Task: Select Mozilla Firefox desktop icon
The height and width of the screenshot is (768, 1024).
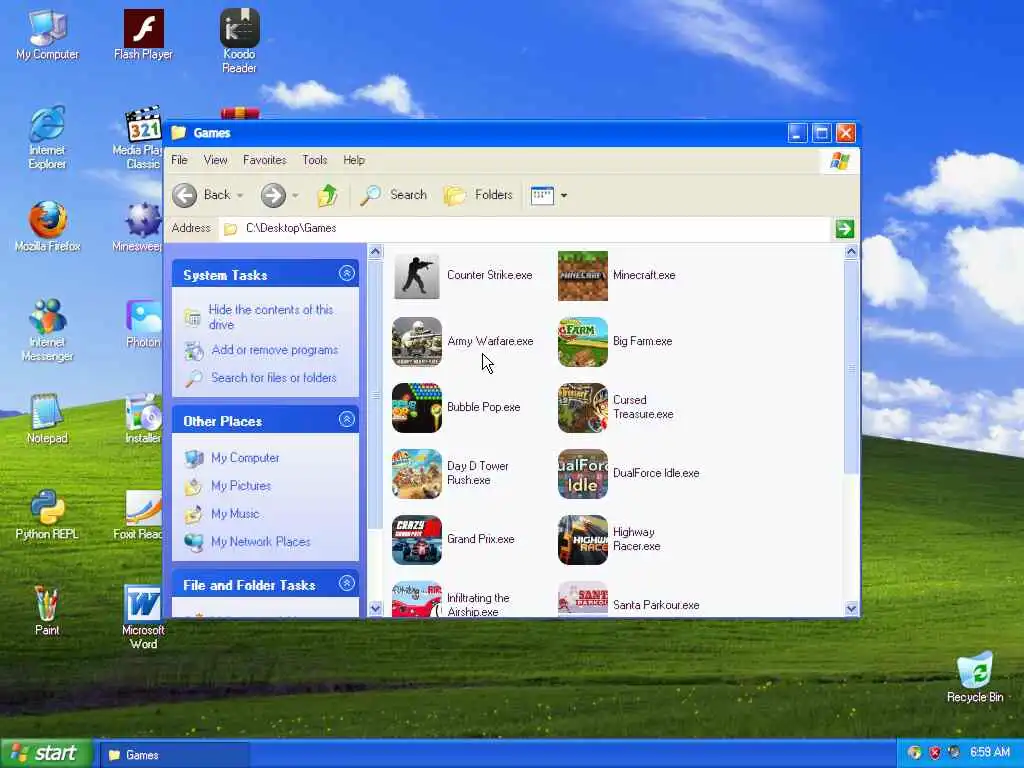Action: point(47,227)
